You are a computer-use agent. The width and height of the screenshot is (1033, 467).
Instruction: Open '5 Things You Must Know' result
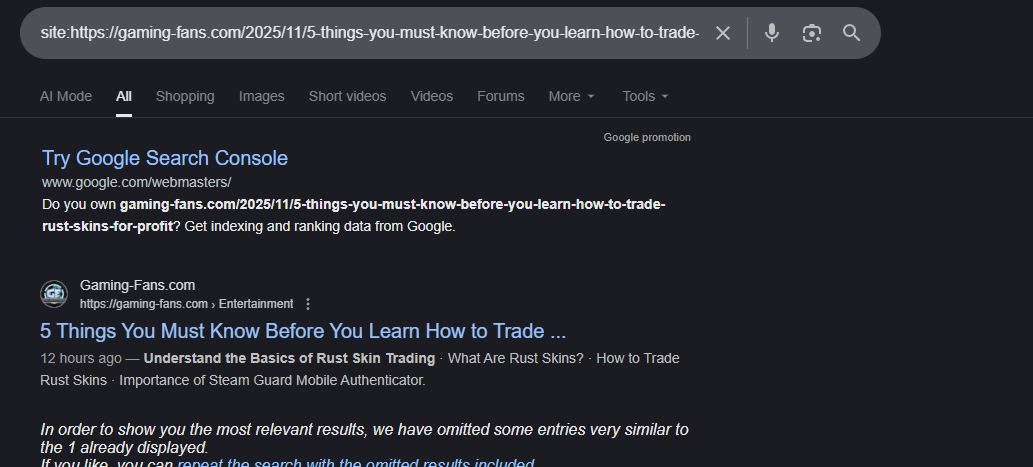point(303,331)
